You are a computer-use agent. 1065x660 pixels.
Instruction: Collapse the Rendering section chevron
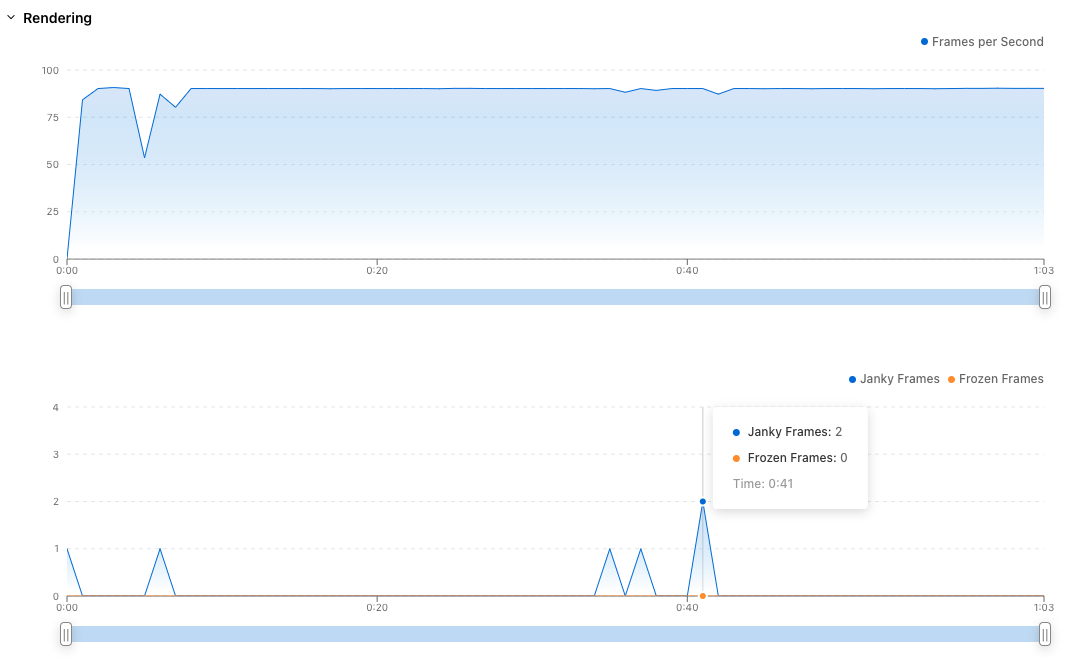pos(11,18)
